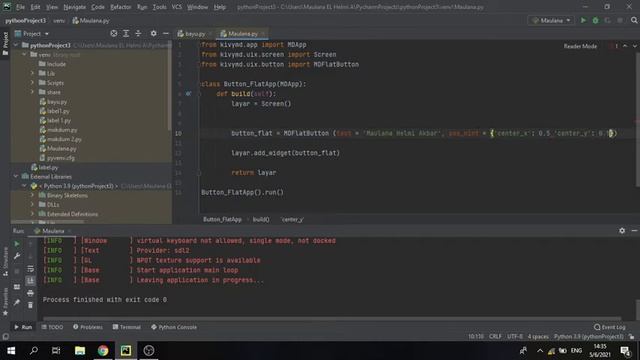Image resolution: width=640 pixels, height=360 pixels.
Task: Expand the Scripts folder
Action: point(32,82)
